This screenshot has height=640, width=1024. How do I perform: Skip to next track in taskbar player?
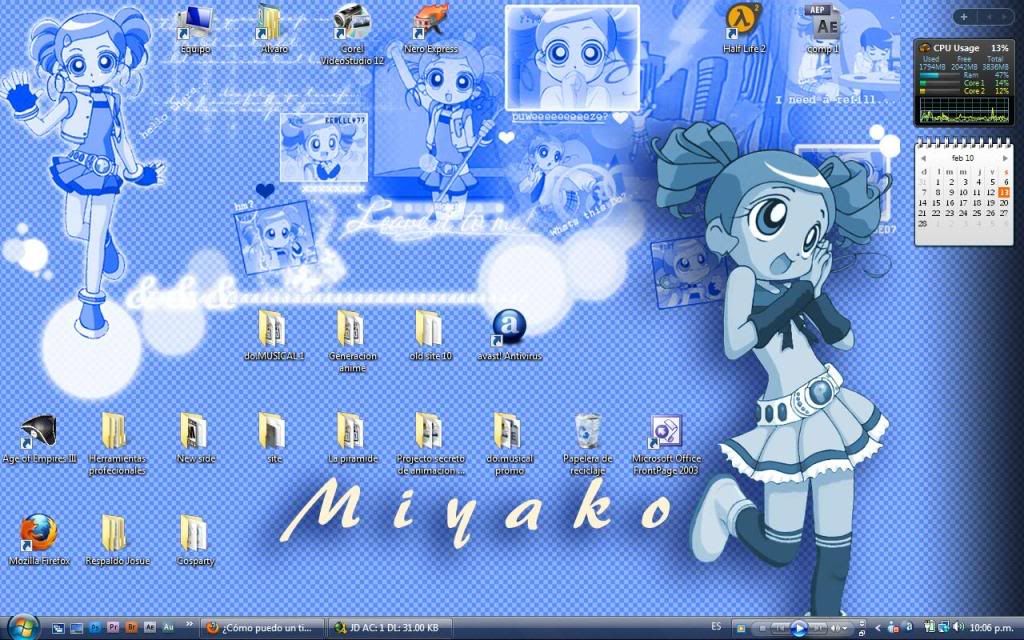818,628
